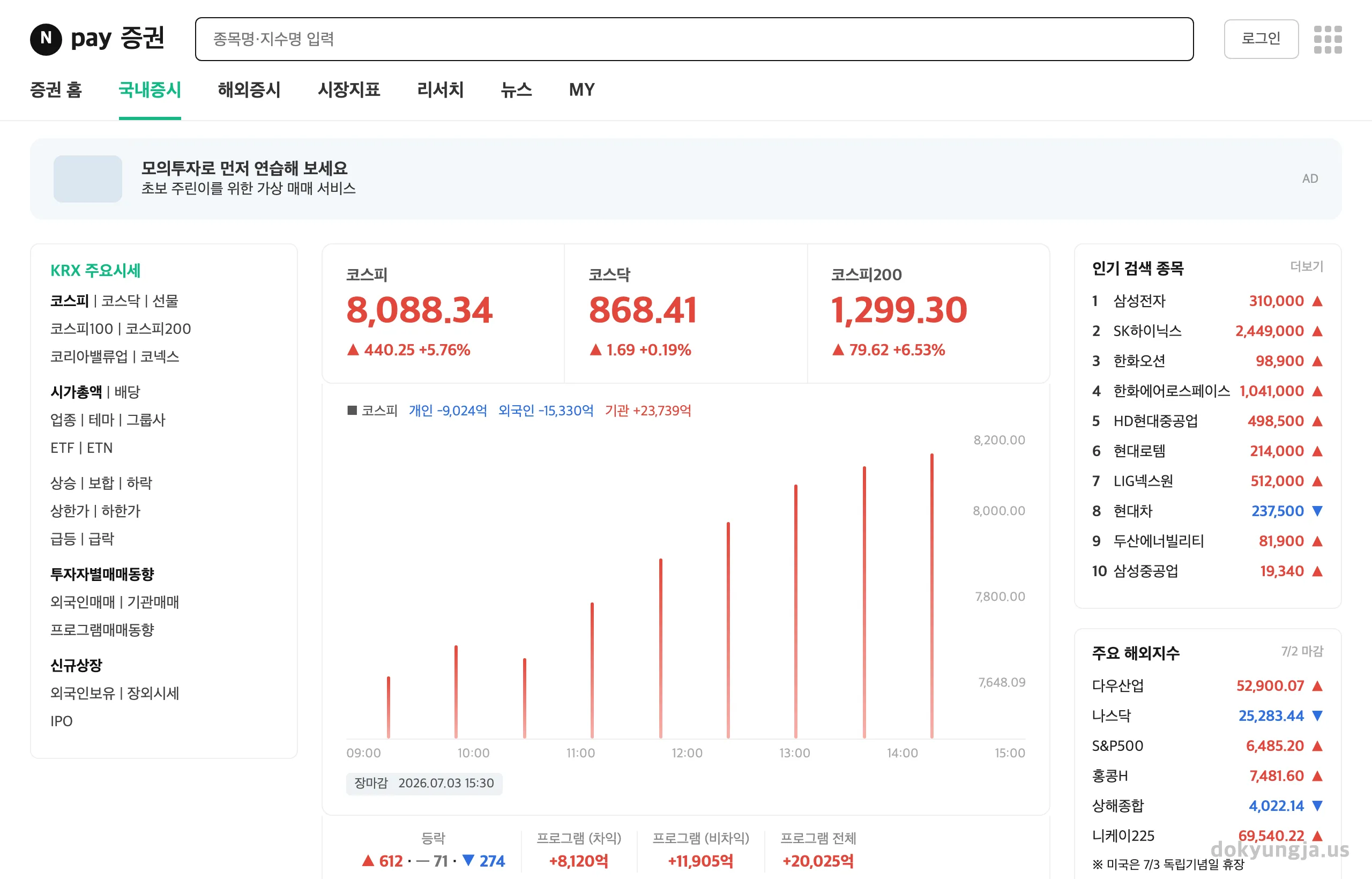The width and height of the screenshot is (1372, 879).
Task: Click 기관 +23,739억 investor figure
Action: tap(648, 411)
